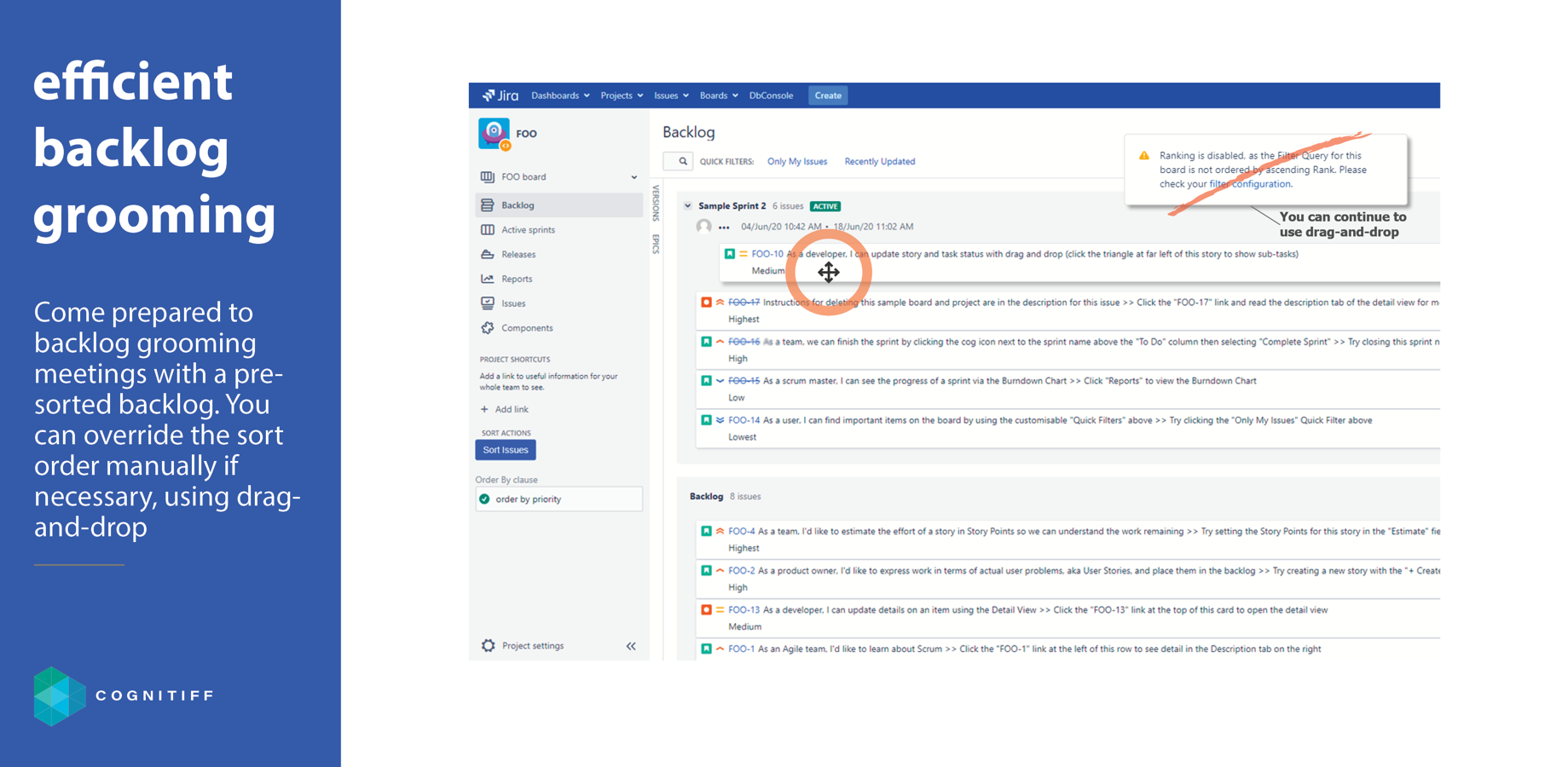1568x767 pixels.
Task: Click the story type icon on FOO-2
Action: [x=706, y=571]
